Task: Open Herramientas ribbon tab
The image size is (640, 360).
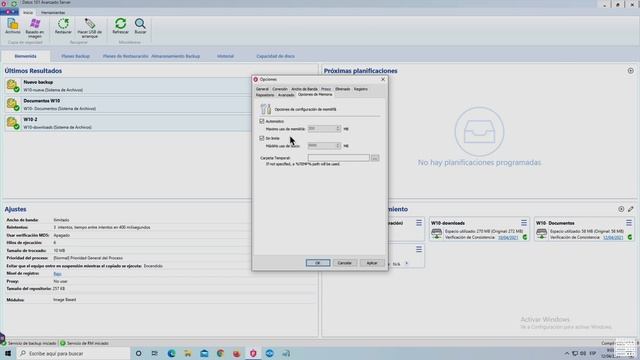Action: coord(53,13)
